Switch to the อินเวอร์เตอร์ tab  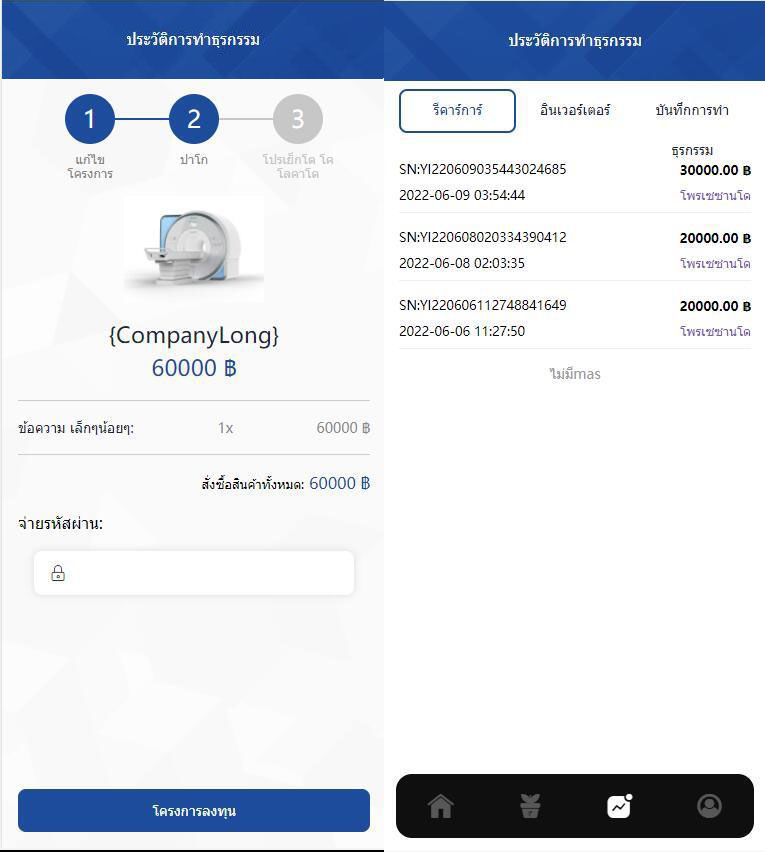575,110
